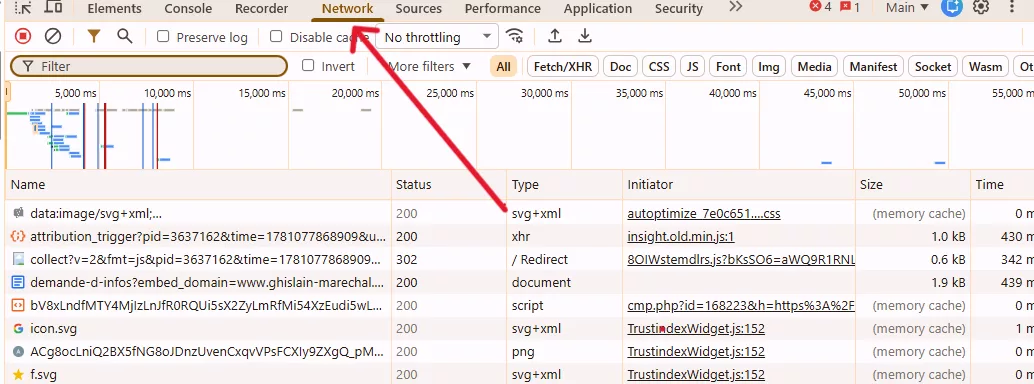Open 8OIWstemdlrs.js initiator link

pos(741,259)
